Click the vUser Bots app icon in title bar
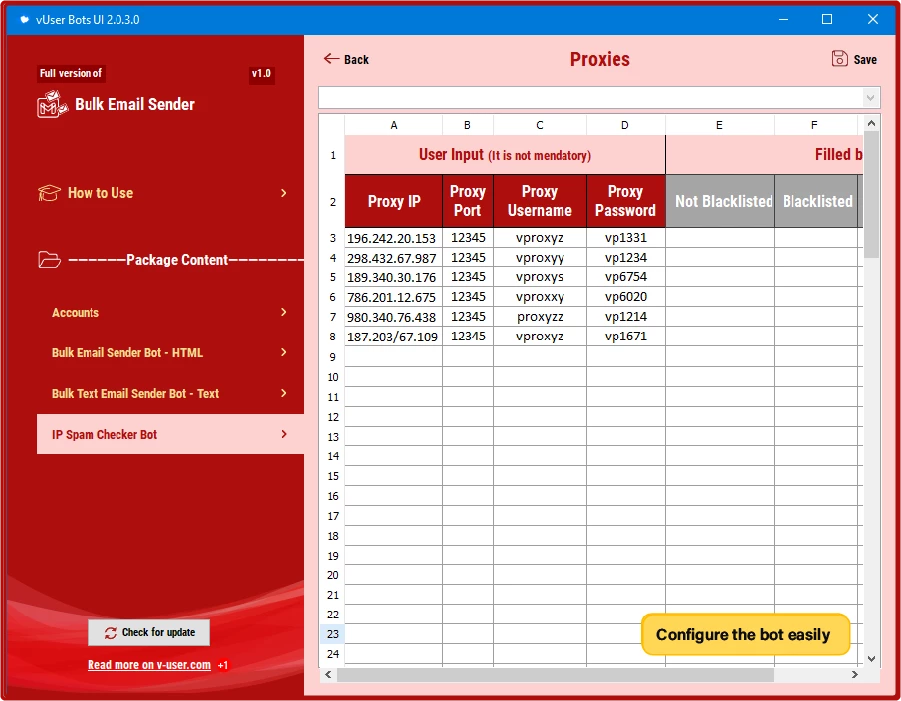Viewport: 901px width, 701px height. 24,20
